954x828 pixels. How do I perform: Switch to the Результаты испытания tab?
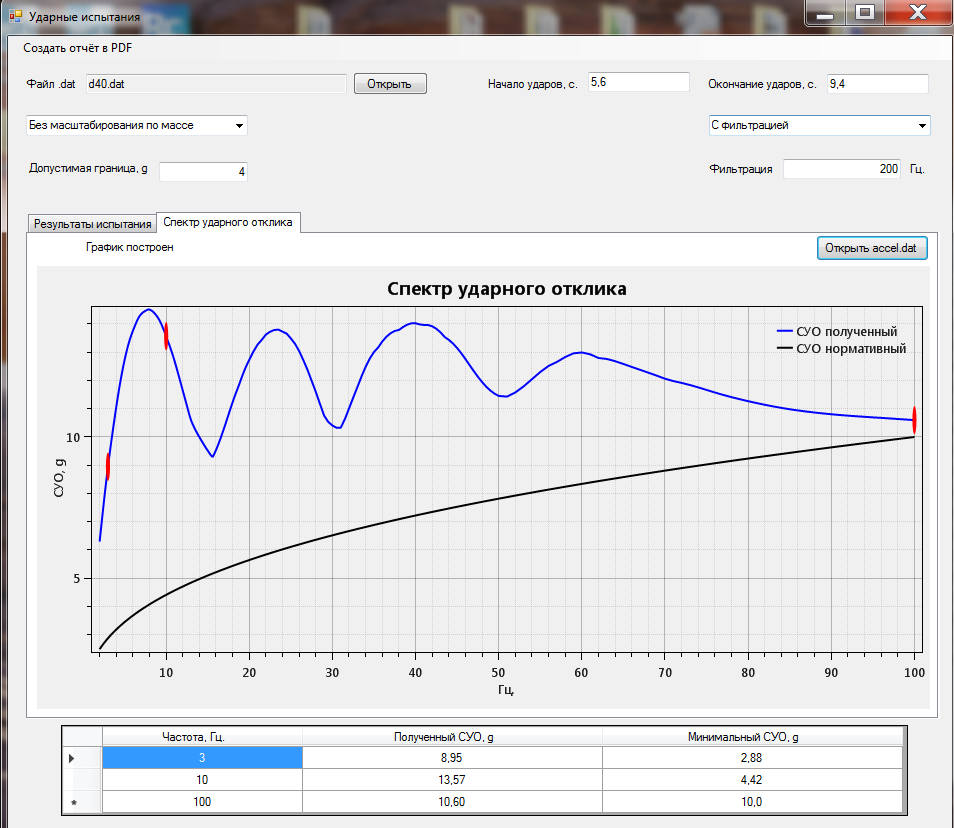(x=92, y=224)
